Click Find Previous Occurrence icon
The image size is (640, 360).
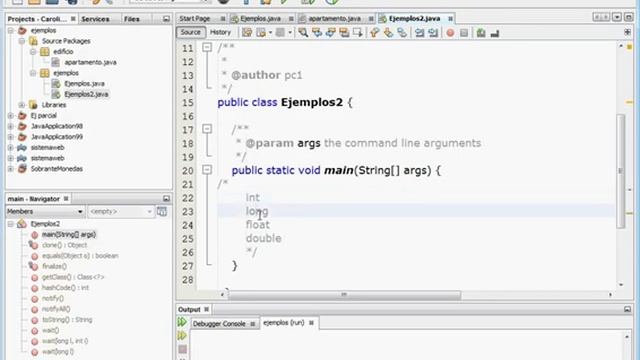click(x=317, y=33)
